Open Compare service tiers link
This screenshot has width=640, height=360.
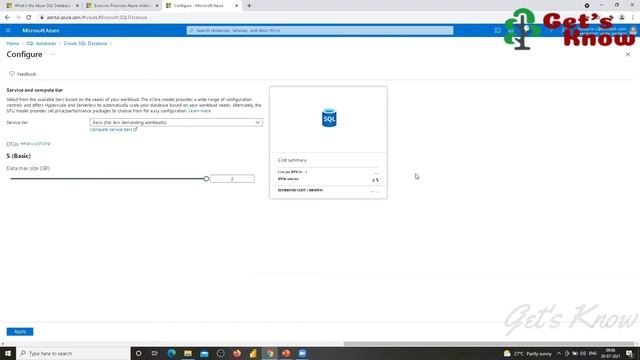tap(113, 129)
